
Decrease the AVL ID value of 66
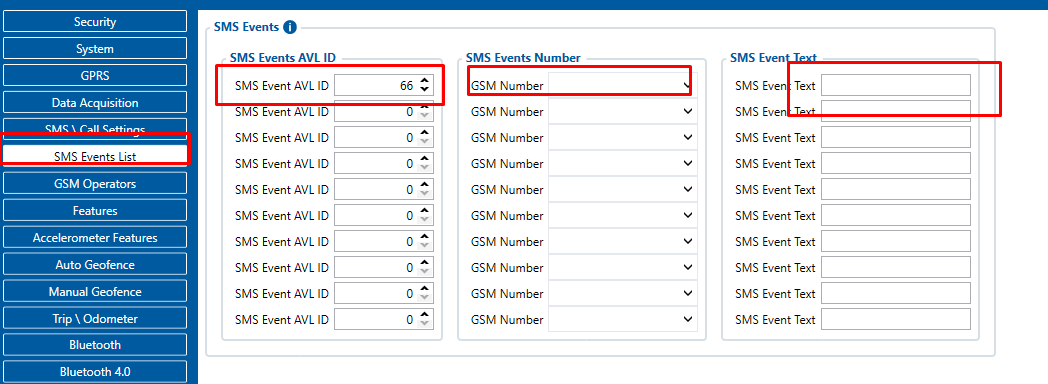coord(424,90)
